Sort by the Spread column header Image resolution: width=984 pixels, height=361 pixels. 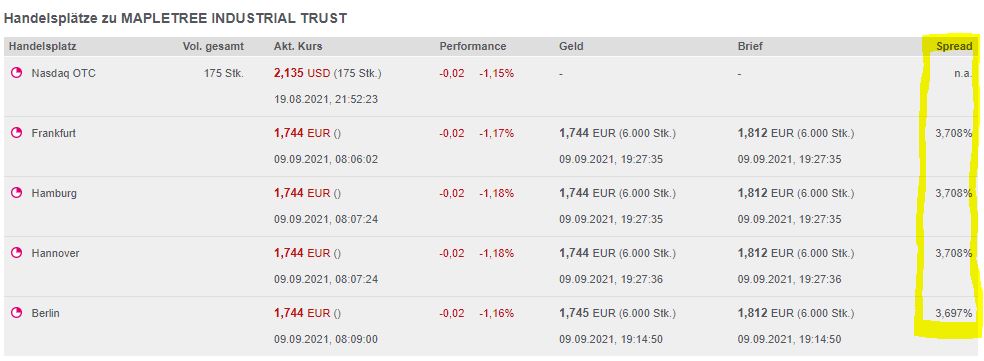point(954,46)
